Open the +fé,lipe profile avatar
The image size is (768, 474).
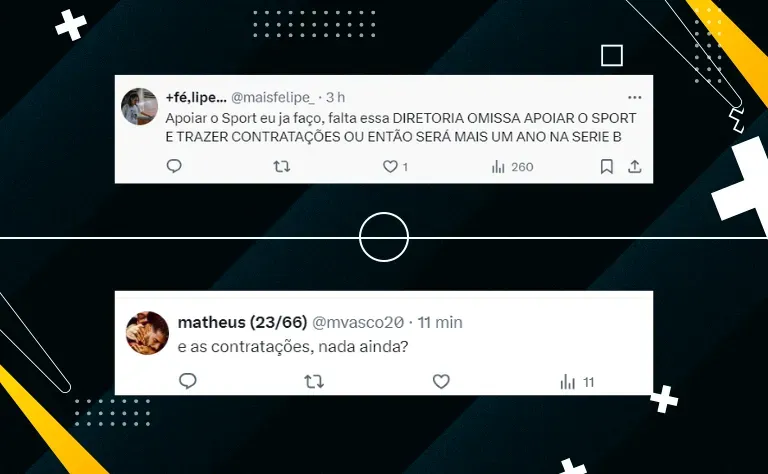tap(140, 106)
